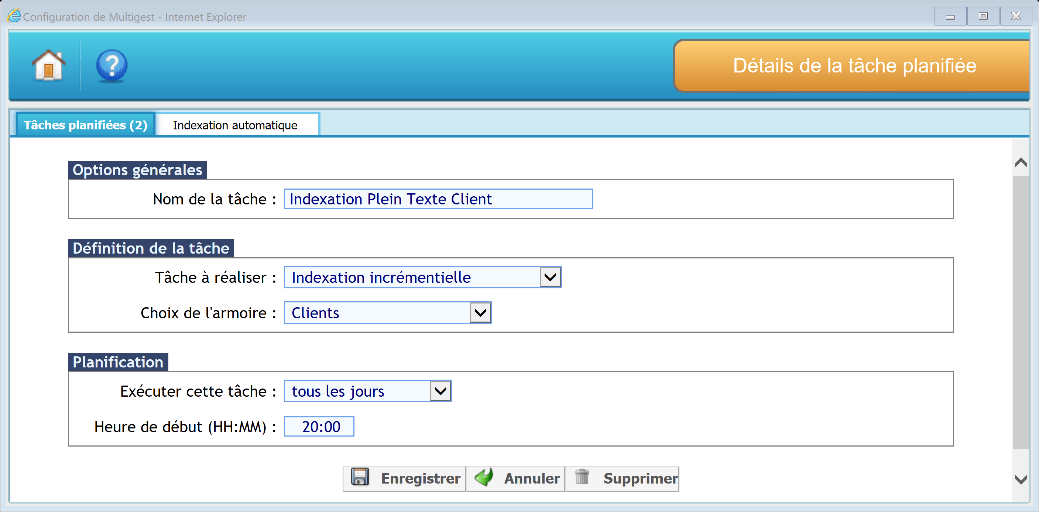Cancel changes with the Annuler button

tap(516, 478)
